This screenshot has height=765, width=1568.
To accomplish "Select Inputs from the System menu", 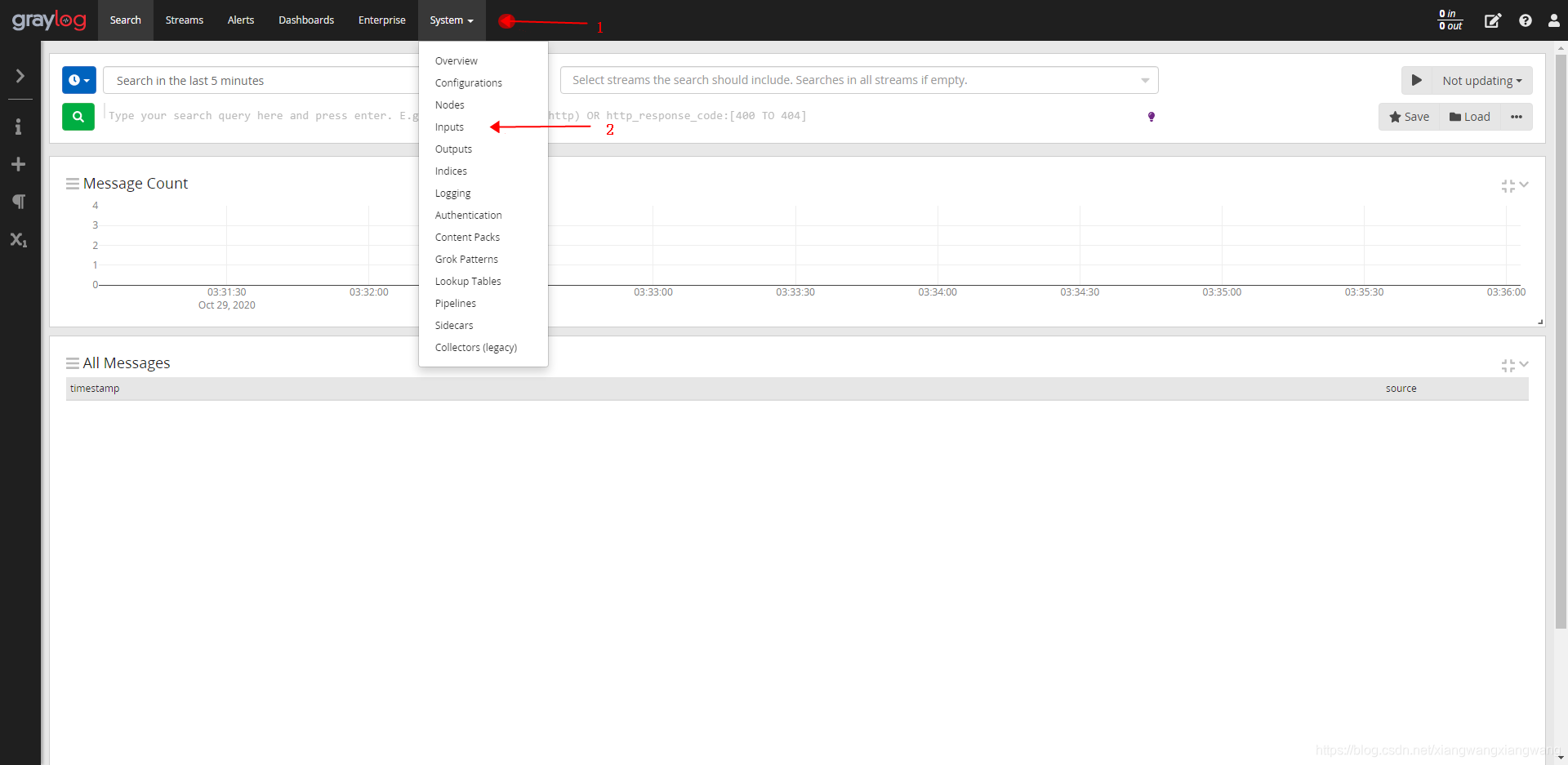I will [449, 127].
